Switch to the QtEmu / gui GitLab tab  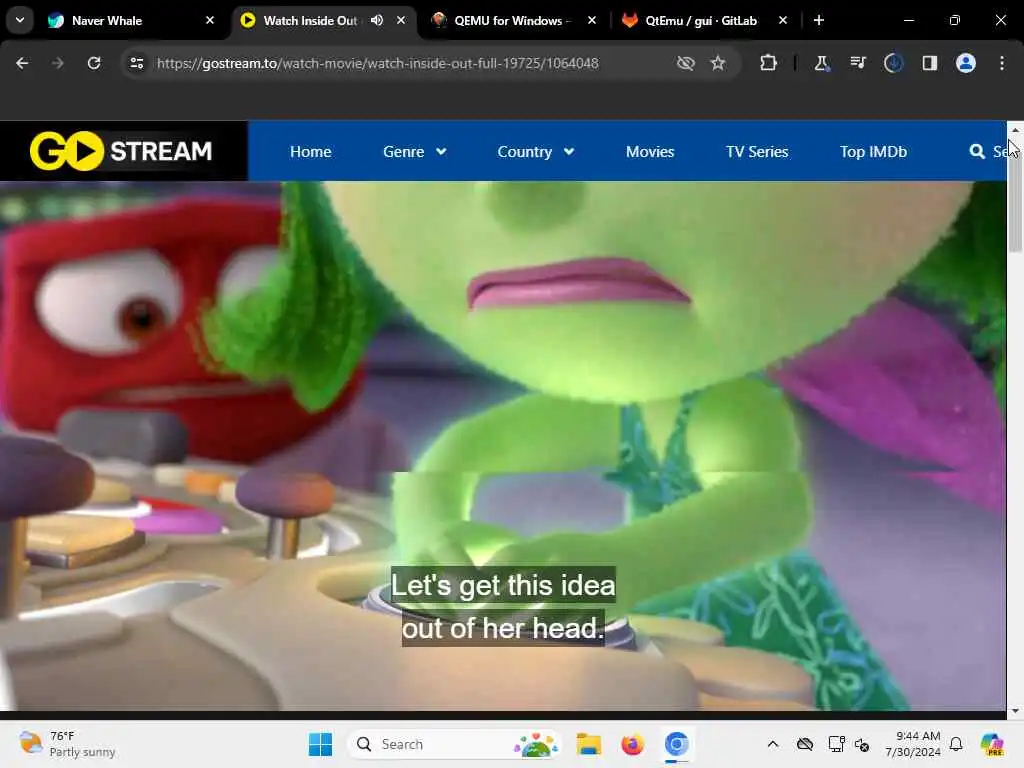(x=703, y=20)
